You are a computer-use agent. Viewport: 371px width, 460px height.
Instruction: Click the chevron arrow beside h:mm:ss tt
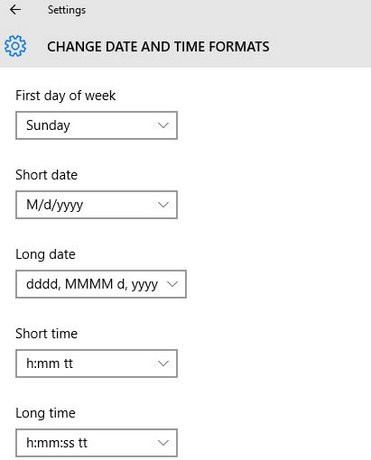(x=163, y=443)
